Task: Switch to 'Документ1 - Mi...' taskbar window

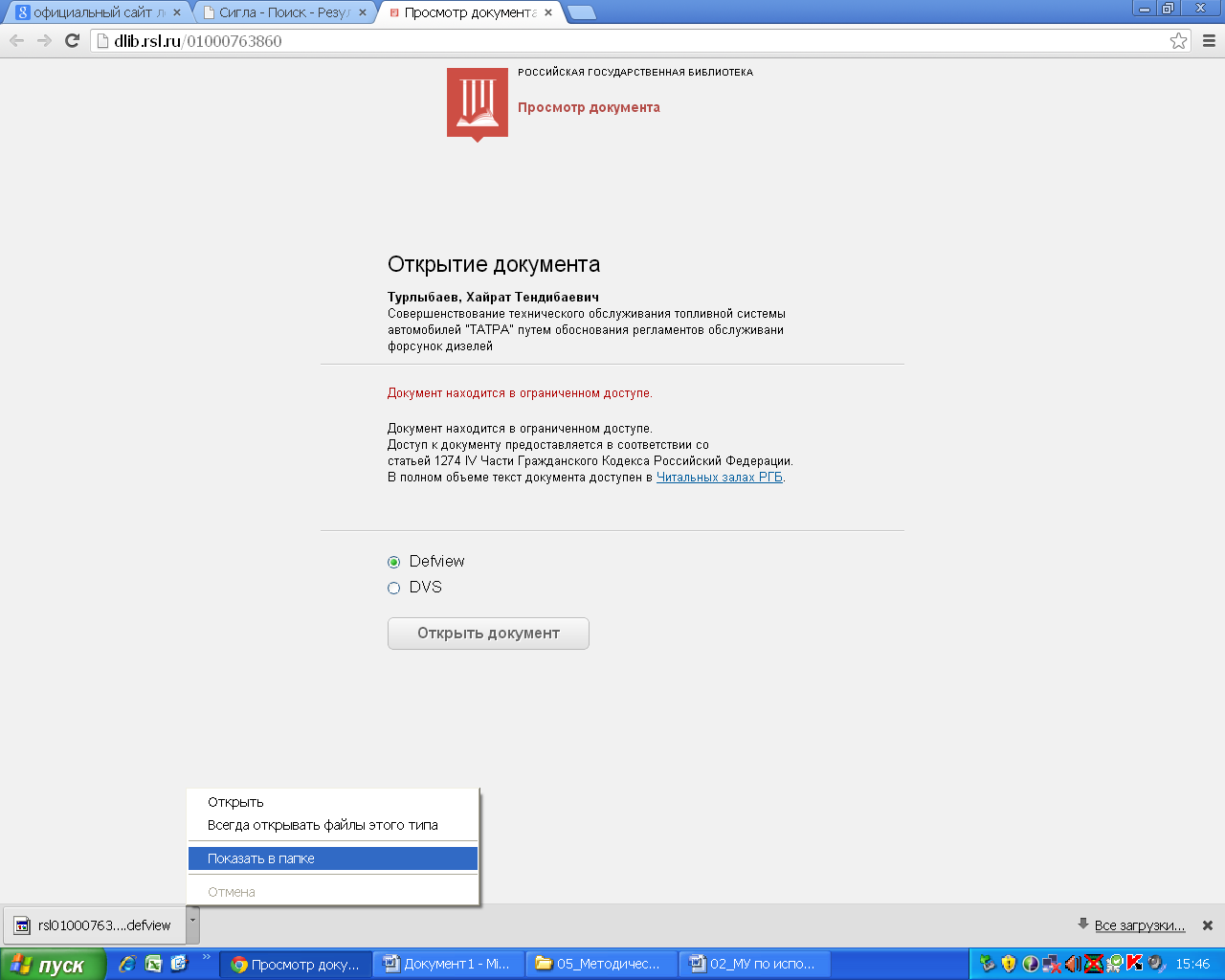Action: [x=448, y=964]
